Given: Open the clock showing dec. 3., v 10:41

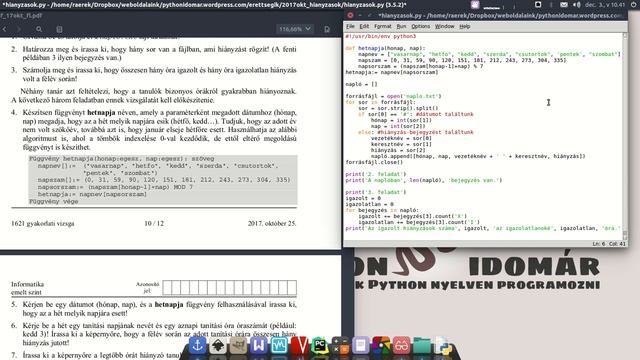Looking at the screenshot, I should coord(605,4).
